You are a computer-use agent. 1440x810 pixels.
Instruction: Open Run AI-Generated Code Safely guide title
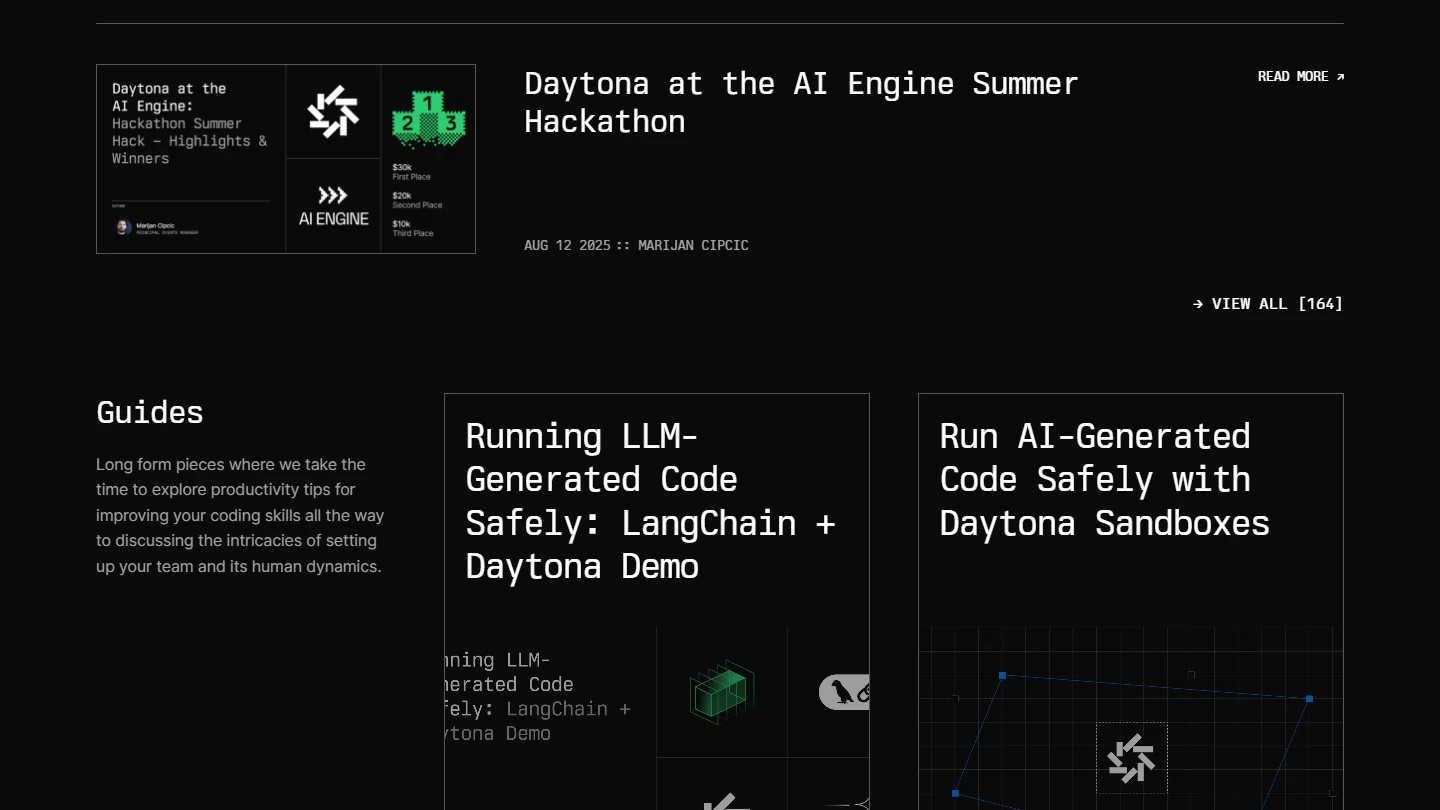click(x=1104, y=480)
